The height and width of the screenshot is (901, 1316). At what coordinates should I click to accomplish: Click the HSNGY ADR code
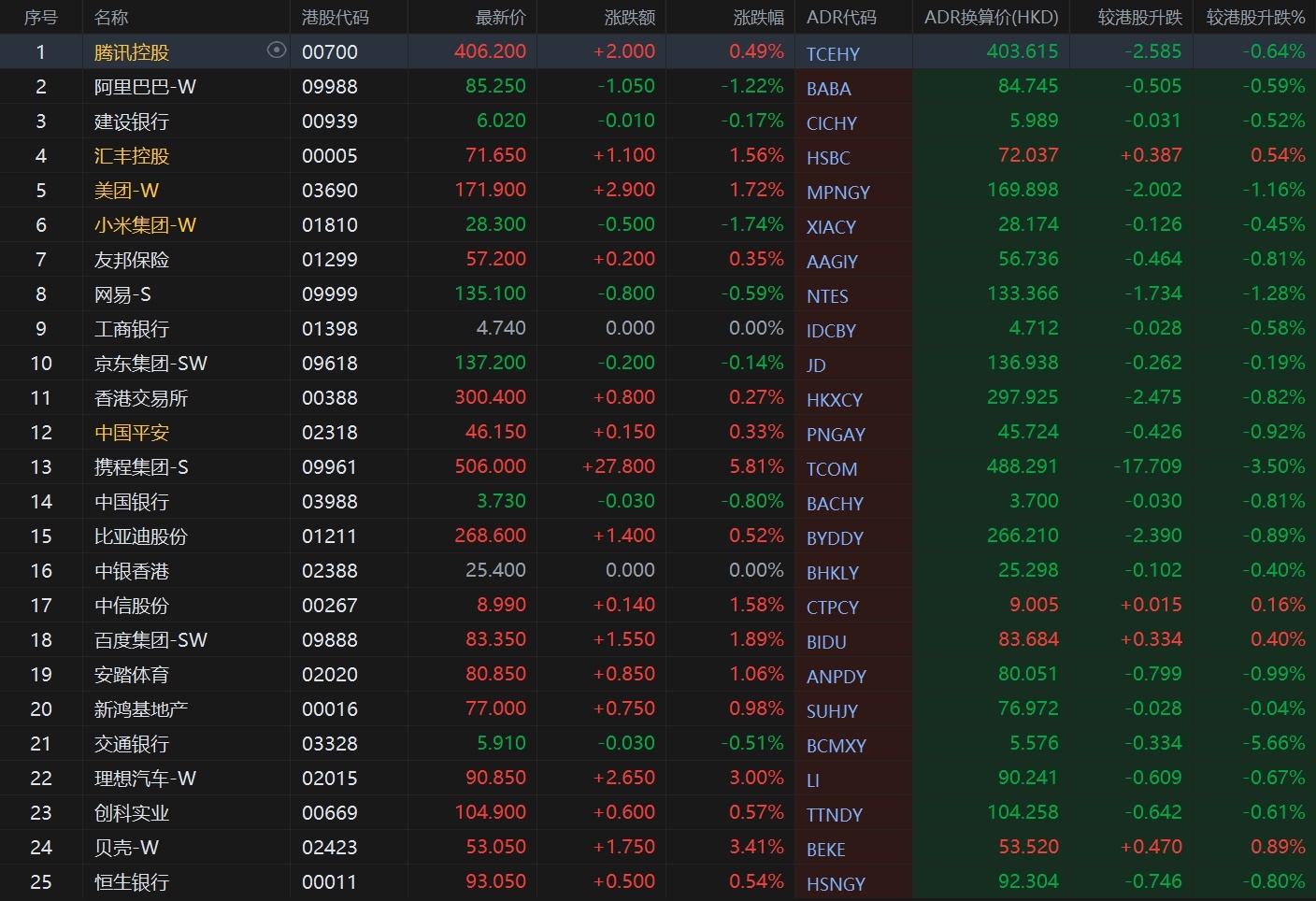(836, 884)
